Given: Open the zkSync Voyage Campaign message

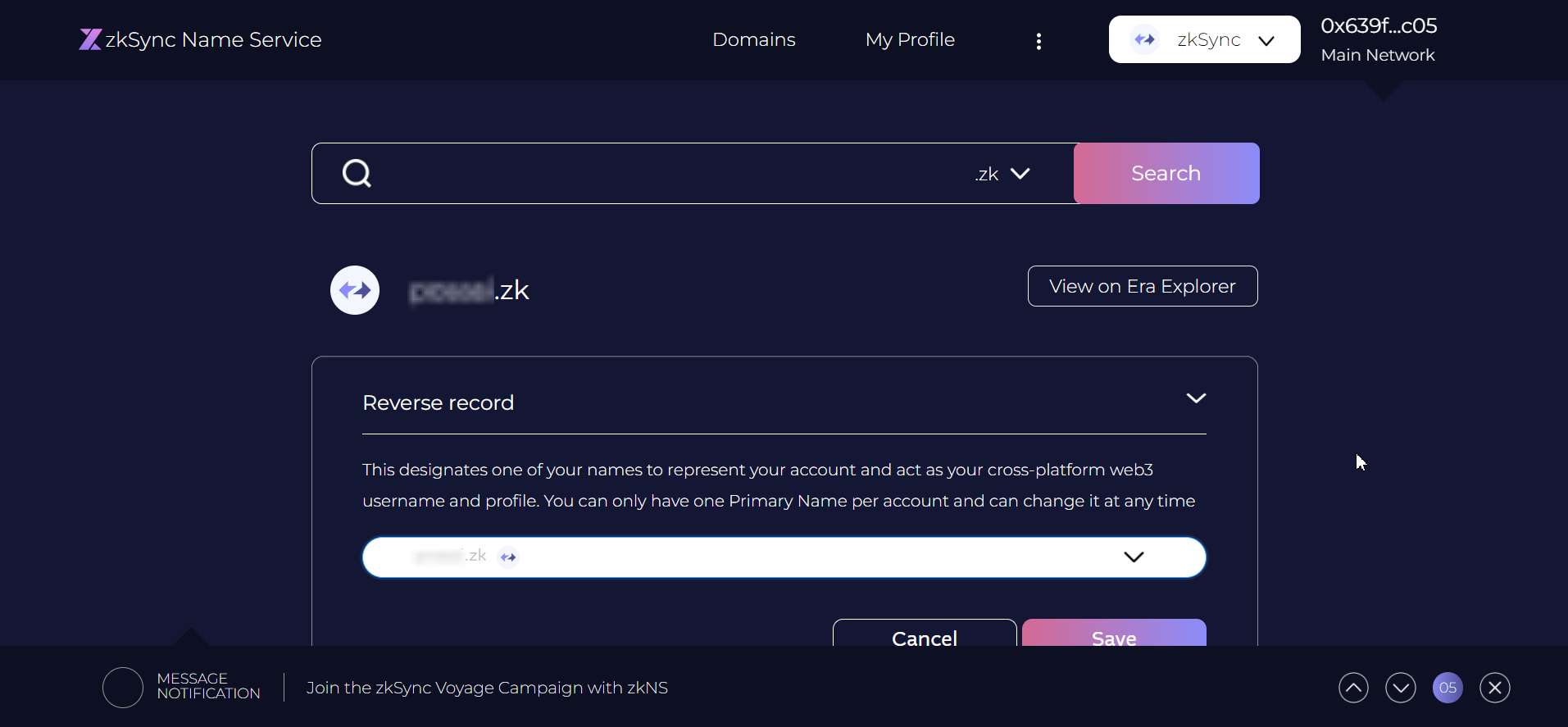Looking at the screenshot, I should pos(487,688).
